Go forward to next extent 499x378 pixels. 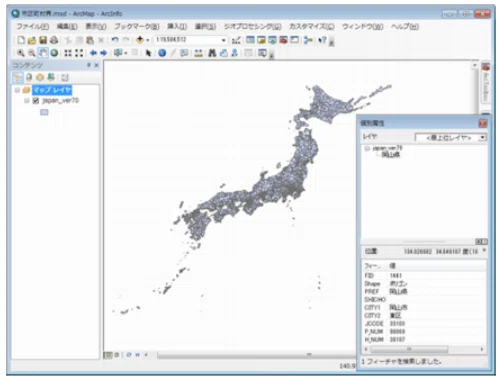tap(104, 53)
